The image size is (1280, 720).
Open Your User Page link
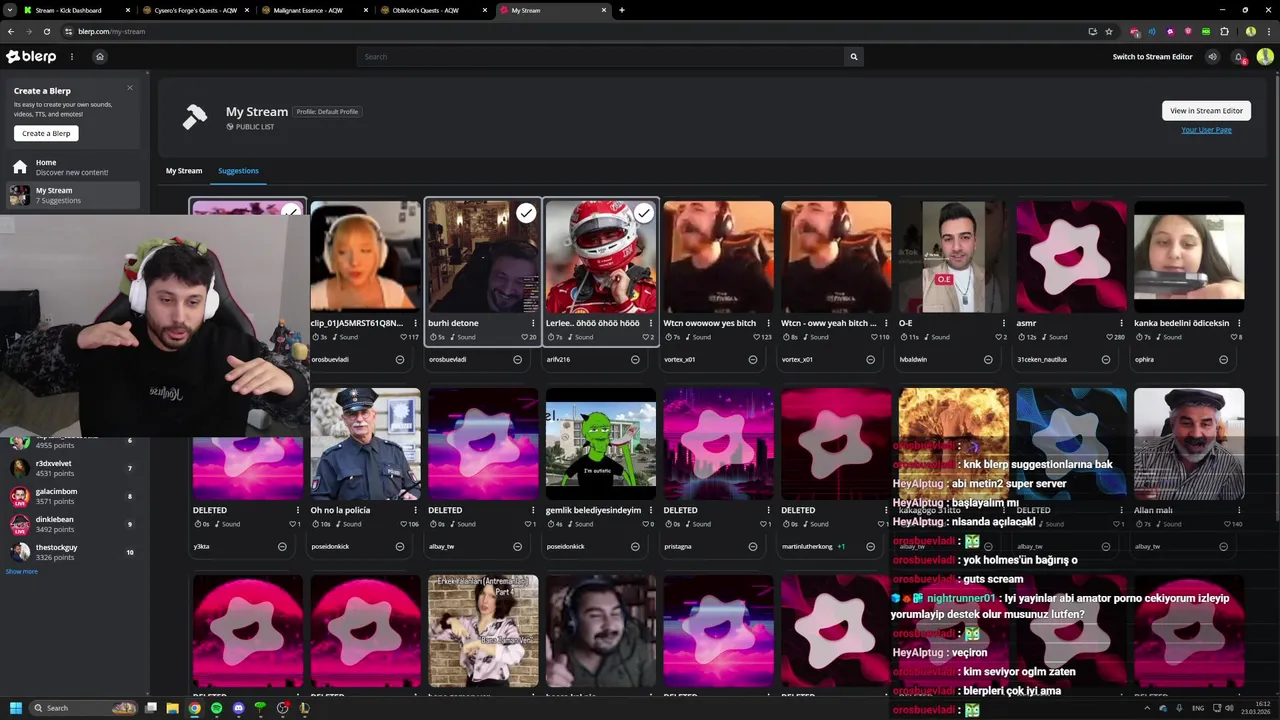pyautogui.click(x=1206, y=130)
